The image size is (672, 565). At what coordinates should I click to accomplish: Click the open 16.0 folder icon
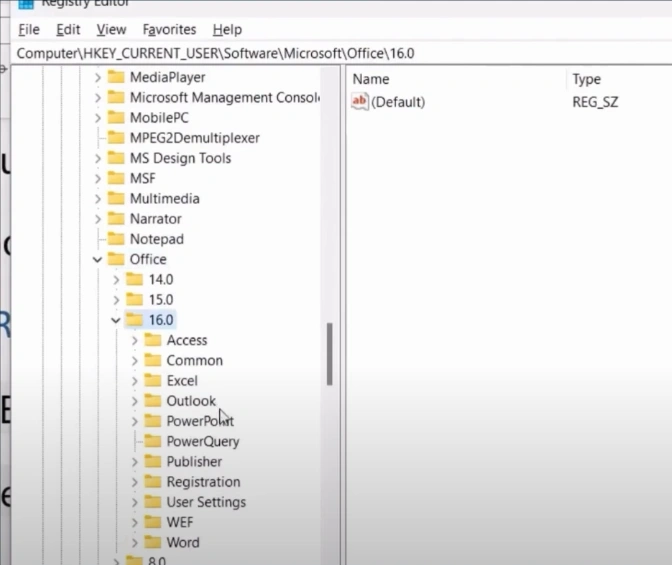[134, 320]
